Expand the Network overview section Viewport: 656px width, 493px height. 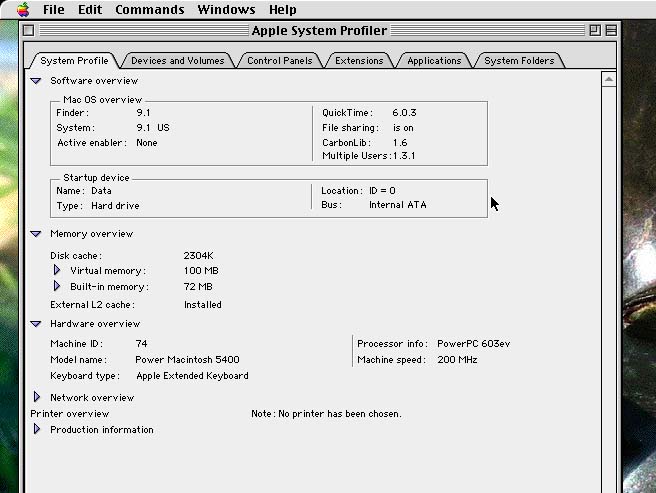[x=37, y=397]
